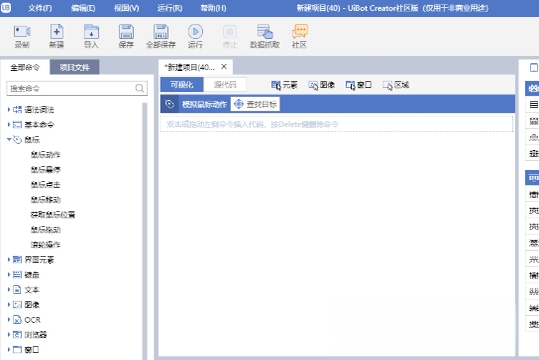
Task: Select the 鼠标拖动 command
Action: point(45,230)
